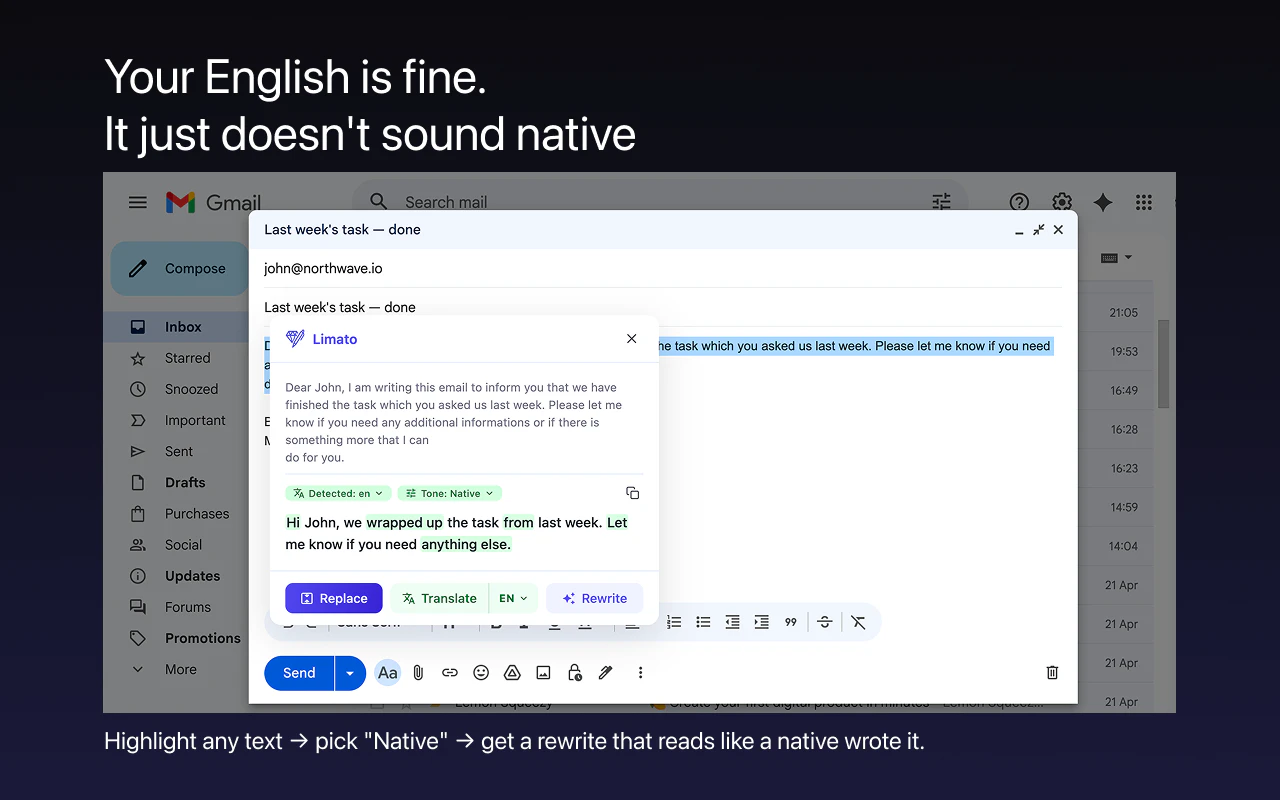This screenshot has width=1280, height=800.
Task: Click the Rewrite button in Limato
Action: (595, 598)
